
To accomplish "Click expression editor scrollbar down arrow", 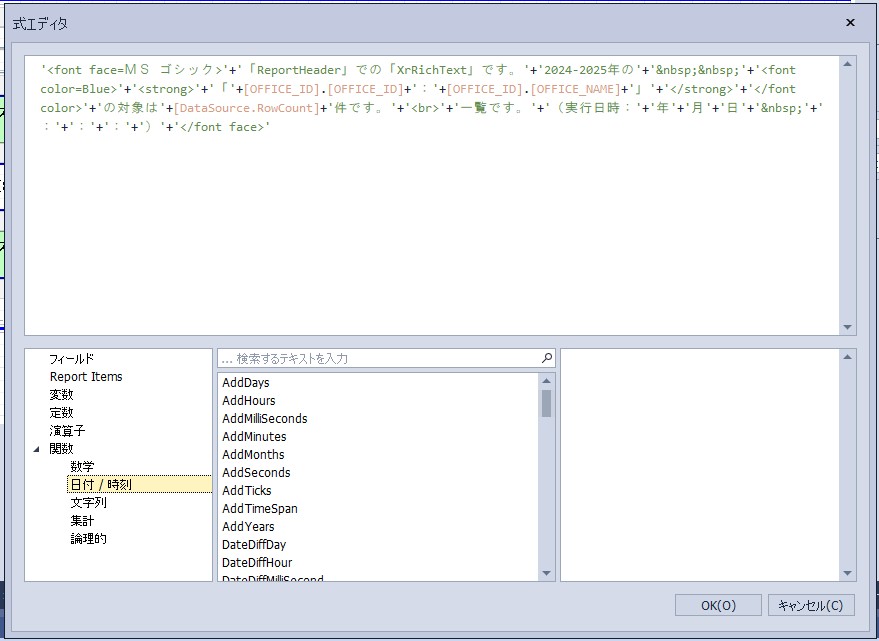I will 848,327.
